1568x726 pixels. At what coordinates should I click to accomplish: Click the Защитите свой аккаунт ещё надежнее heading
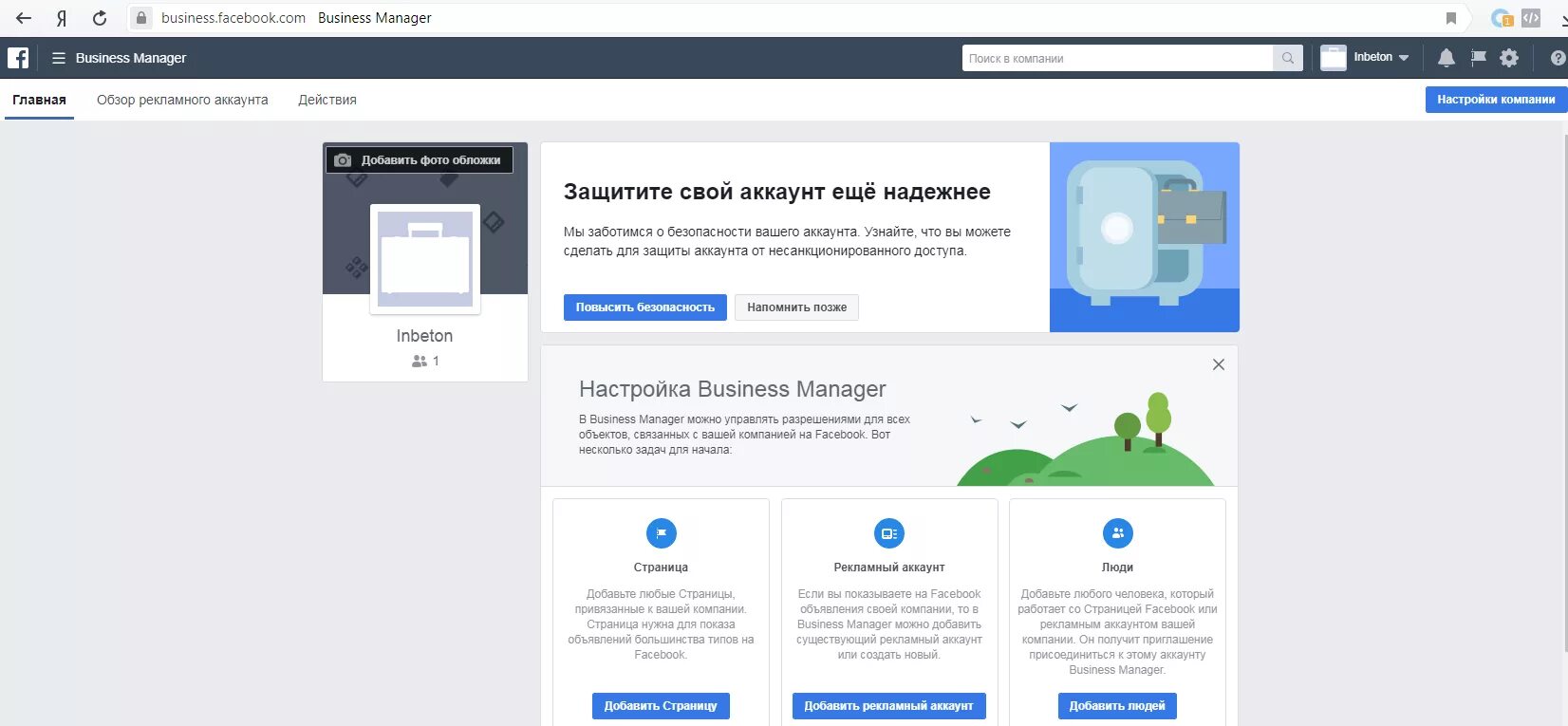(777, 192)
